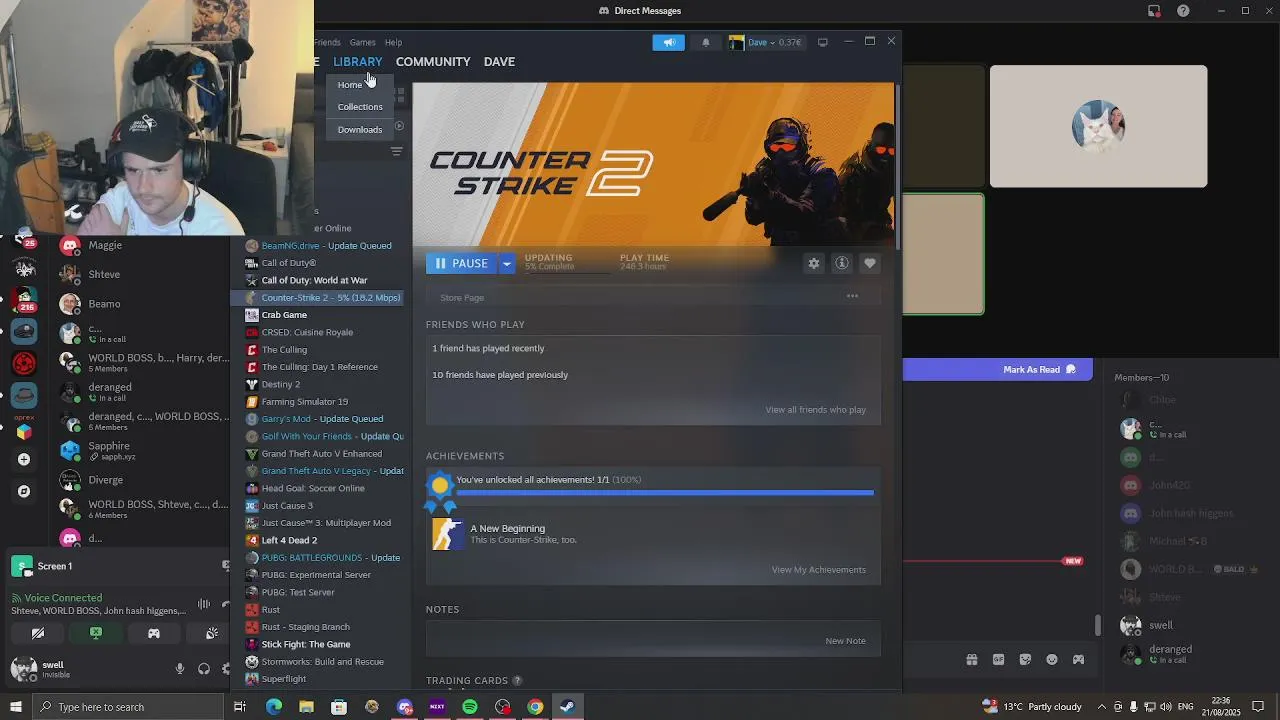Open the DAVE profile tab
This screenshot has width=1280, height=720.
tap(499, 62)
